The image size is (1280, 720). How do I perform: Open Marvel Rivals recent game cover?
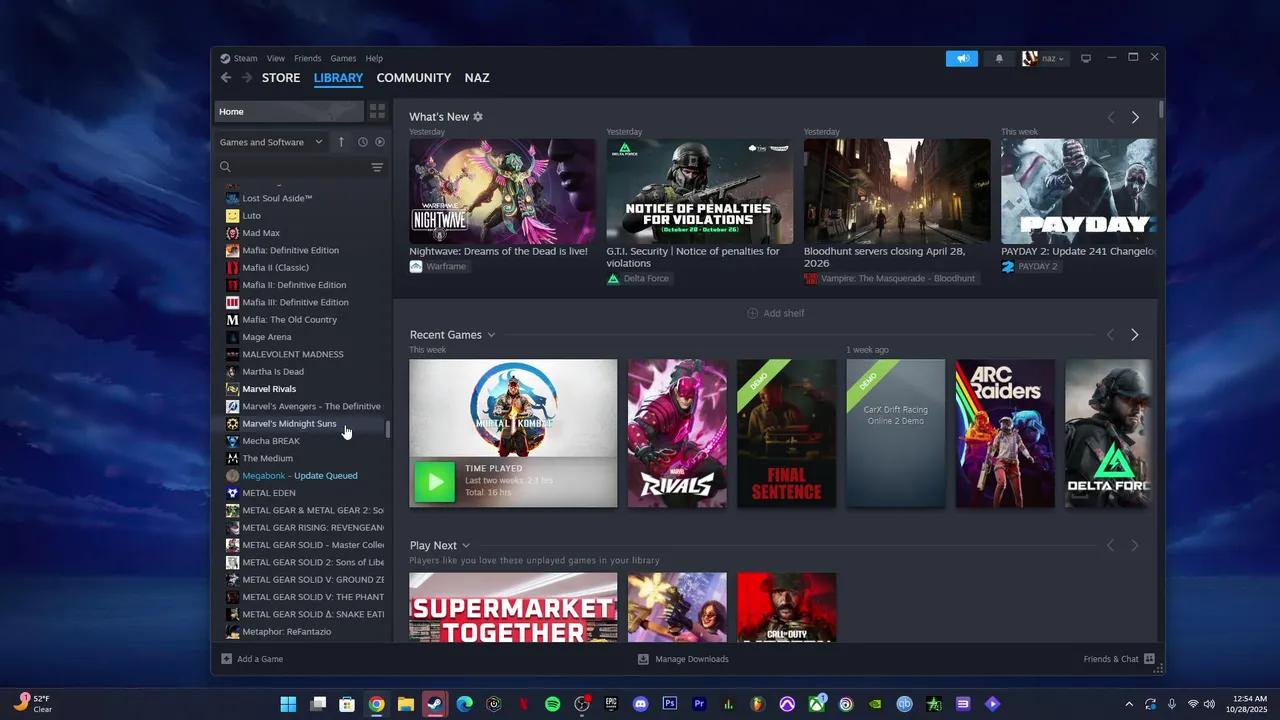(x=677, y=433)
